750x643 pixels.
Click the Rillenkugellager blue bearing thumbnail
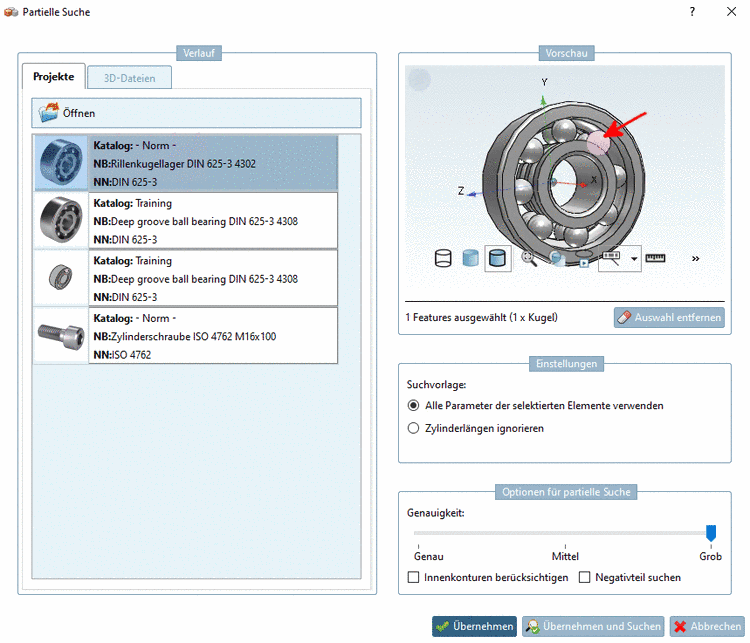click(x=61, y=163)
